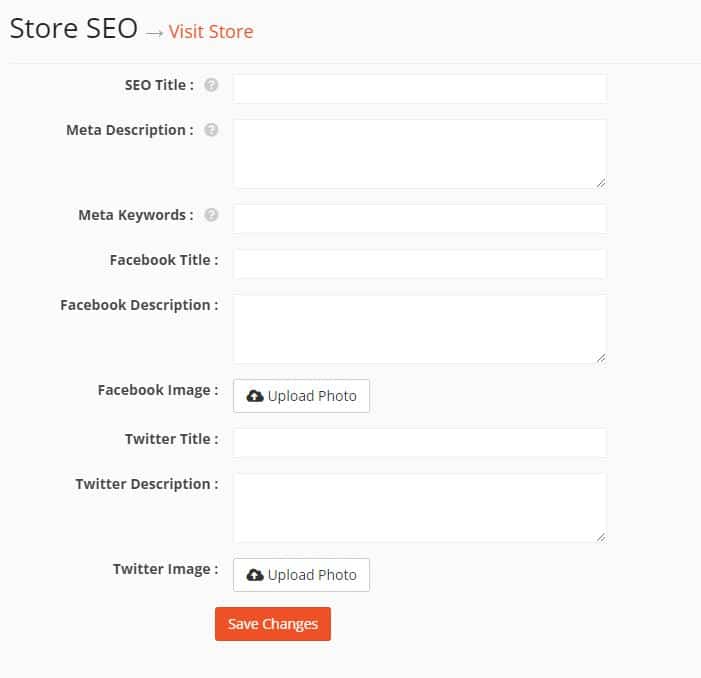The width and height of the screenshot is (701, 678).
Task: Click the SEO Title help icon
Action: (211, 85)
